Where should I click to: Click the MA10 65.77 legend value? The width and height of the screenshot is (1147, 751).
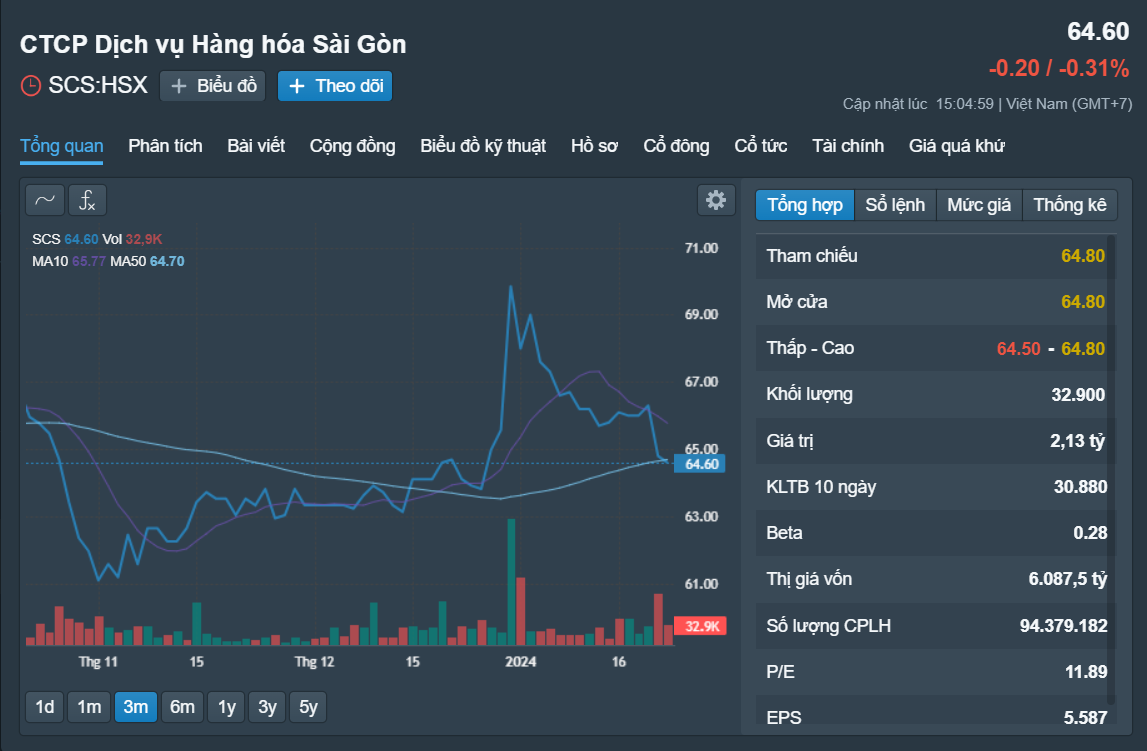pos(89,261)
